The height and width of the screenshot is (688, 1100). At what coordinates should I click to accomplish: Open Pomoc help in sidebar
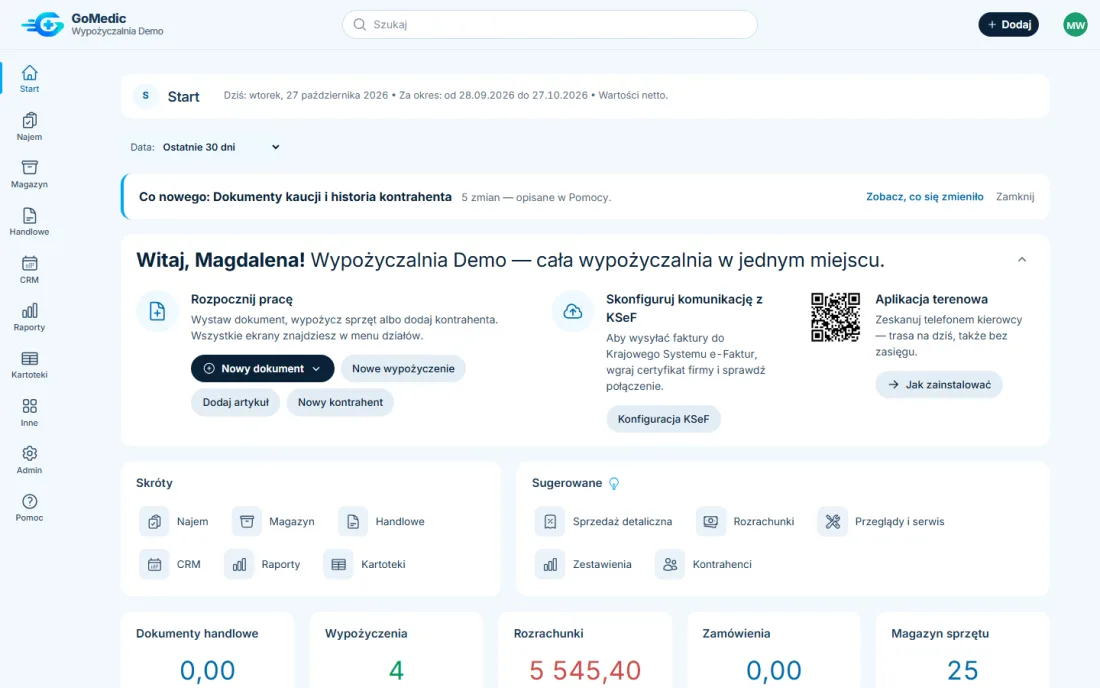[29, 508]
